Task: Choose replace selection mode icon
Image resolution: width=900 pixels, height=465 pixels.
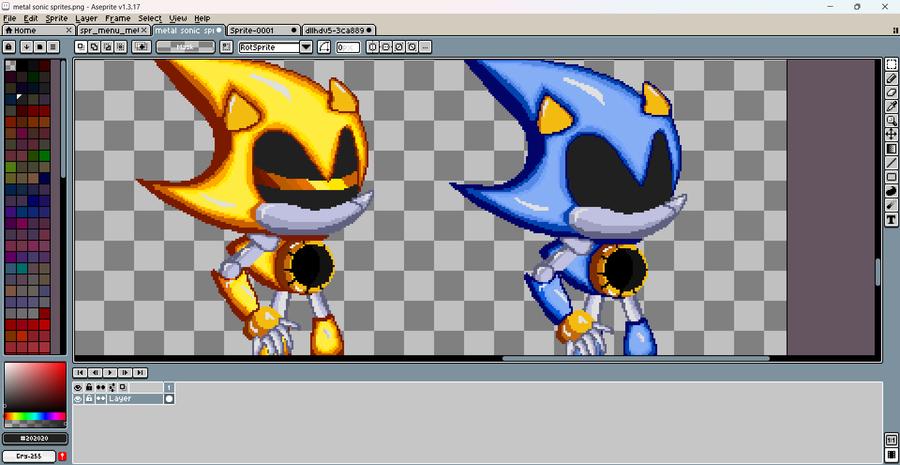Action: pos(82,47)
